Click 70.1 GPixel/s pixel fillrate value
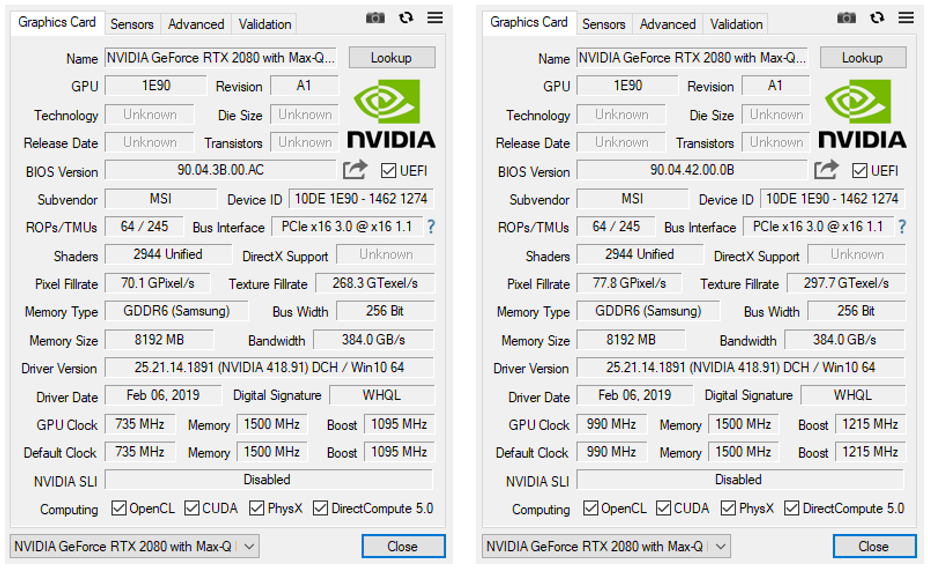This screenshot has height=570, width=928. [x=157, y=283]
